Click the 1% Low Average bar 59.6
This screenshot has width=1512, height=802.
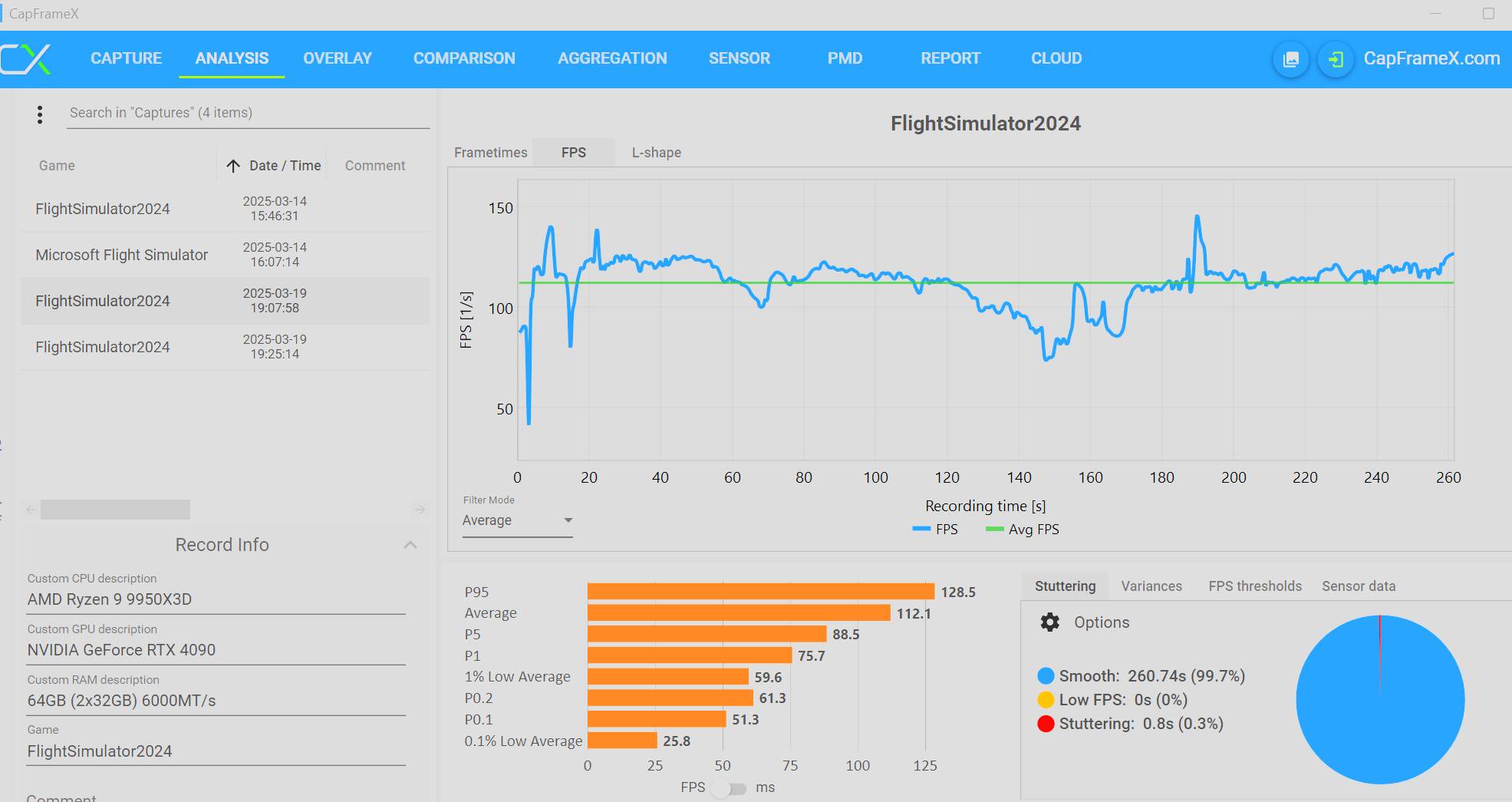click(668, 677)
